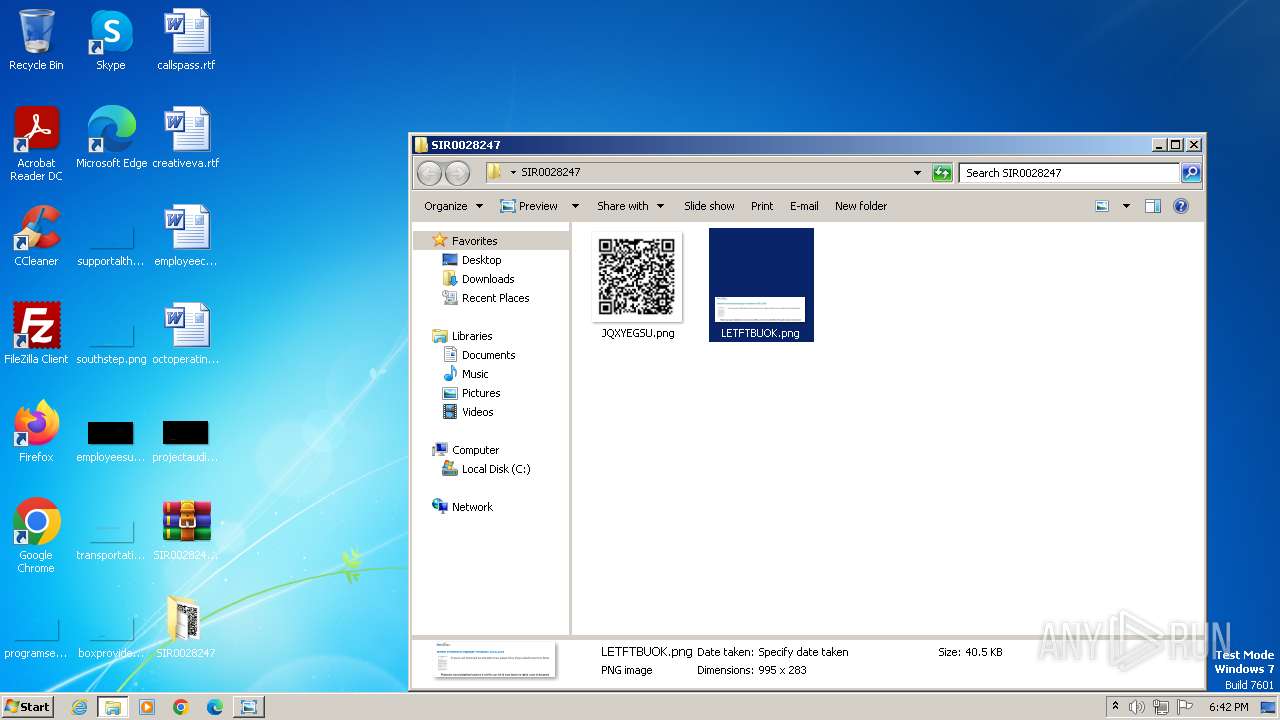This screenshot has height=720, width=1280.
Task: Open Internet Explorer from the taskbar
Action: pos(79,707)
